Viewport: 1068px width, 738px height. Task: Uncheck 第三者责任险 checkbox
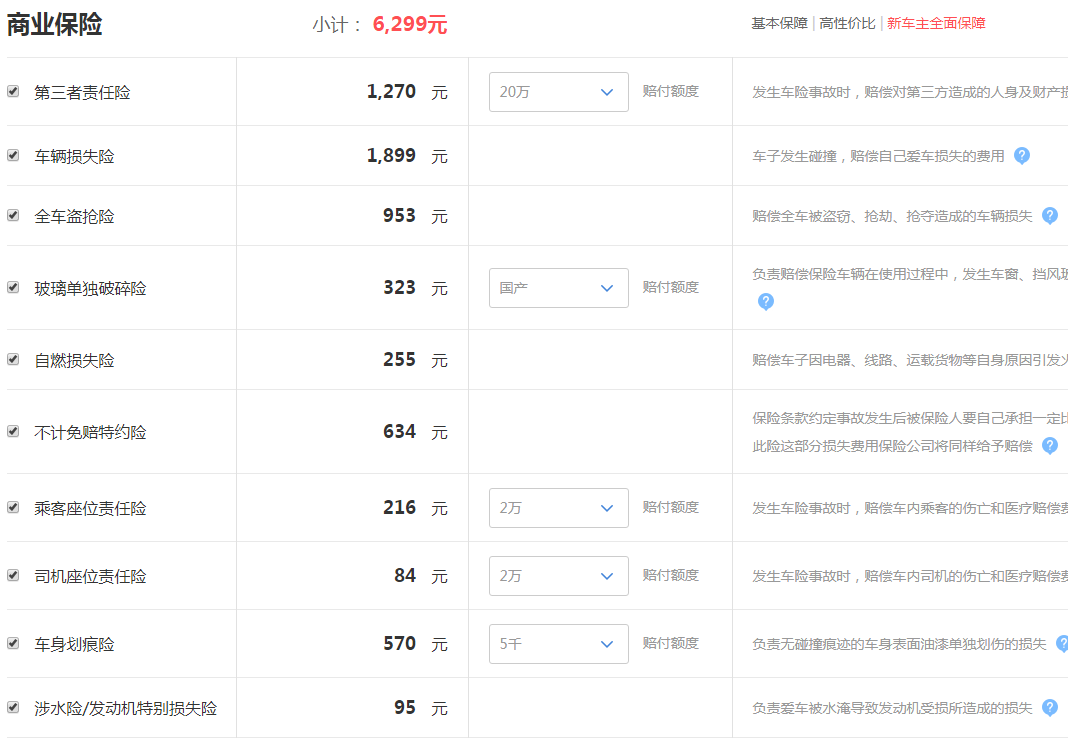[13, 91]
